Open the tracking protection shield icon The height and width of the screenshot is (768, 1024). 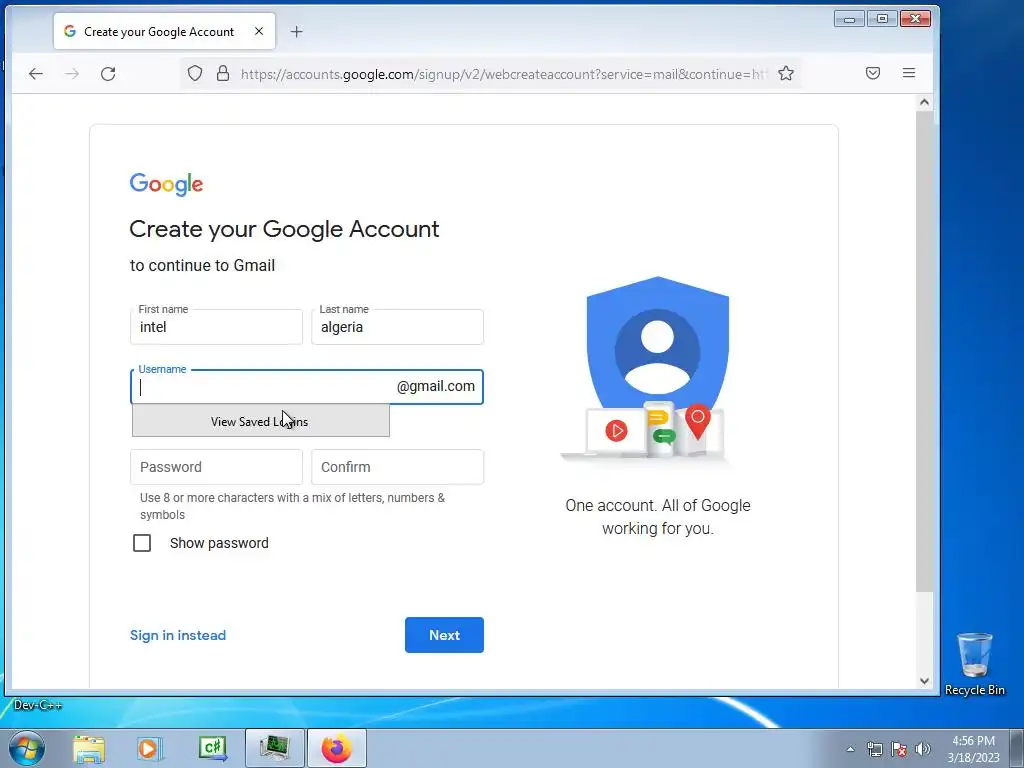(195, 73)
